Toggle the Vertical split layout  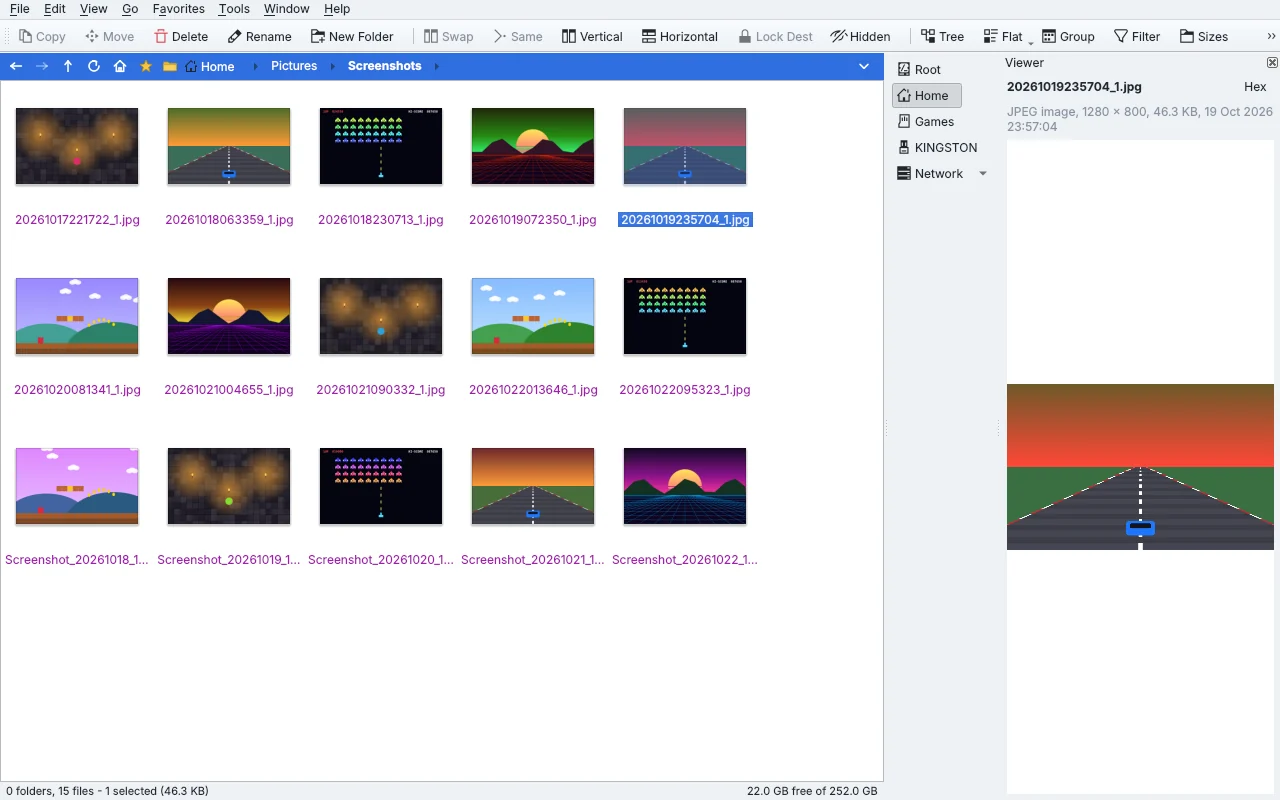pos(592,36)
